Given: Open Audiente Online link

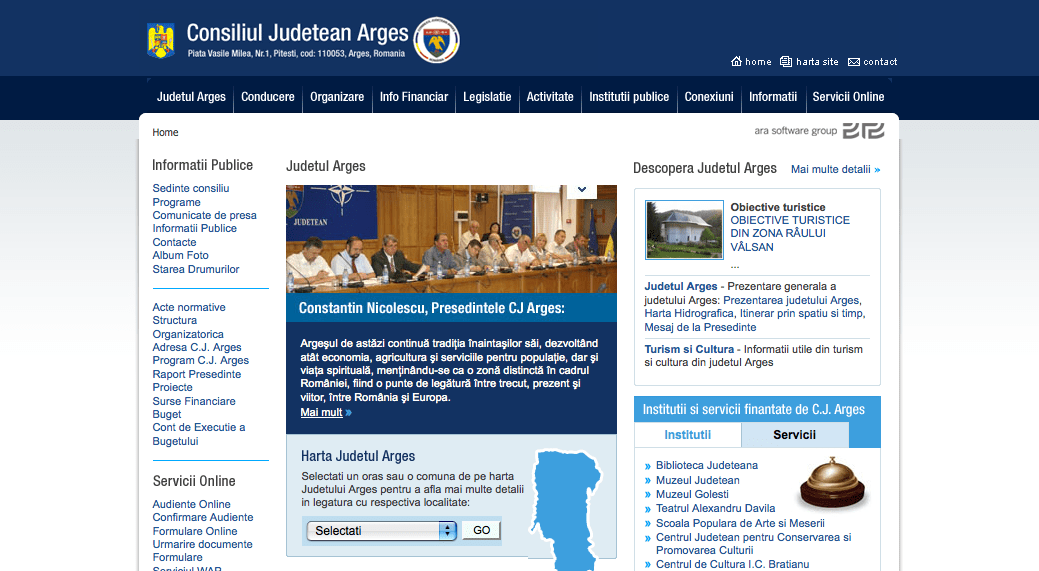Looking at the screenshot, I should [191, 504].
